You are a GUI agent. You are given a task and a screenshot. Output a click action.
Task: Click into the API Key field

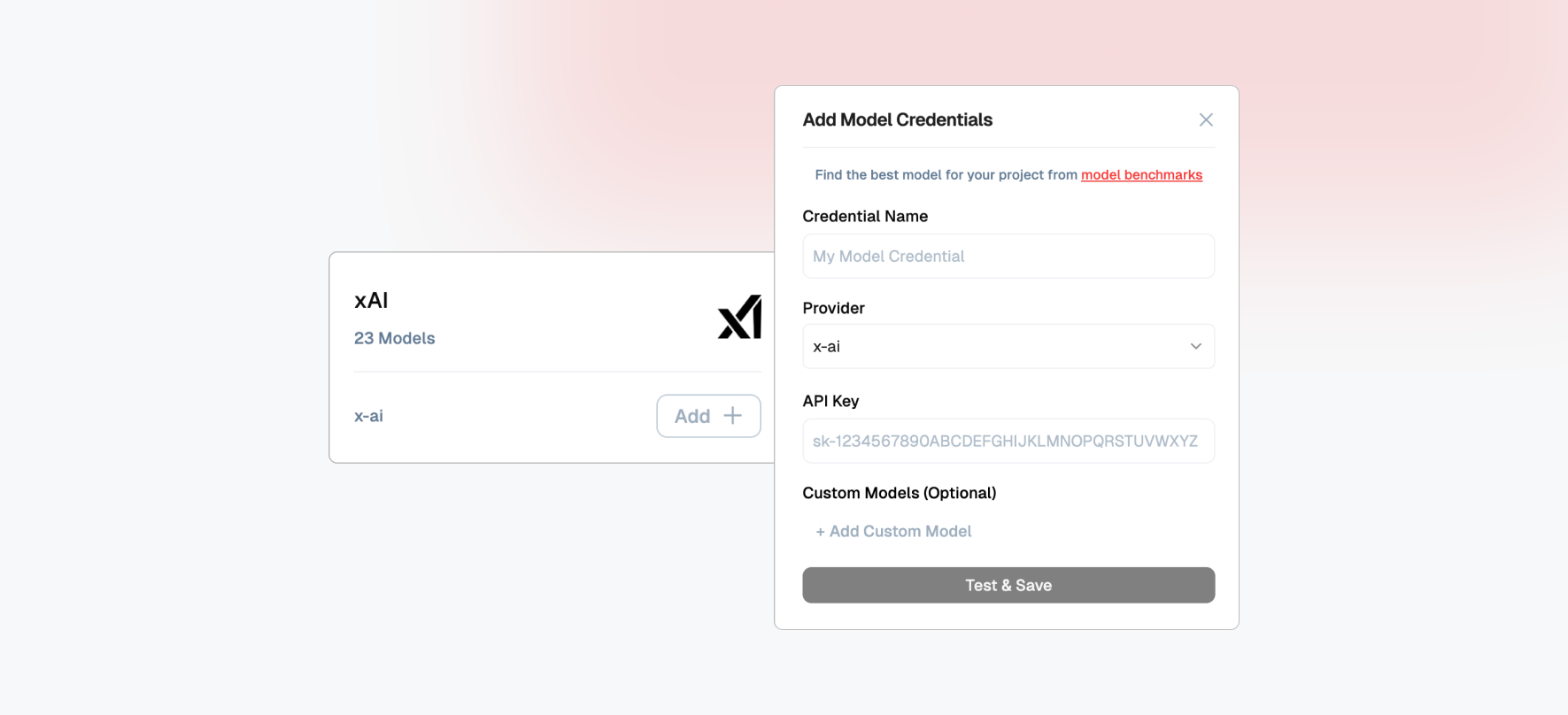[x=1008, y=441]
